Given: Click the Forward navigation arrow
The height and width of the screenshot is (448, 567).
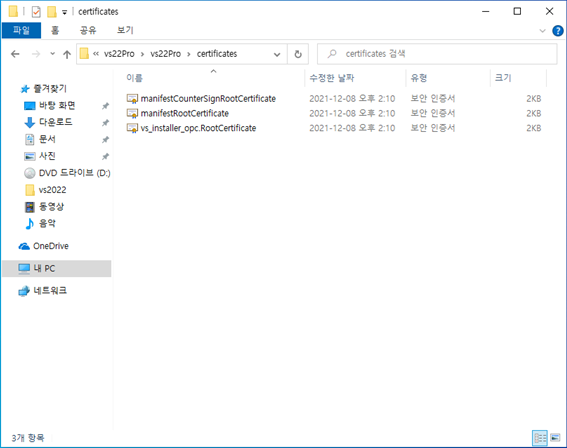Looking at the screenshot, I should (36, 54).
